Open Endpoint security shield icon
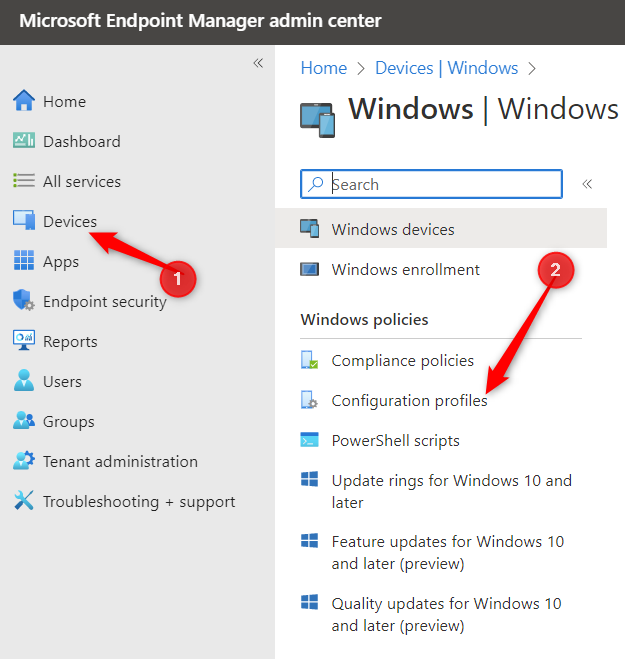Screen dimensions: 625x659 coord(24,301)
